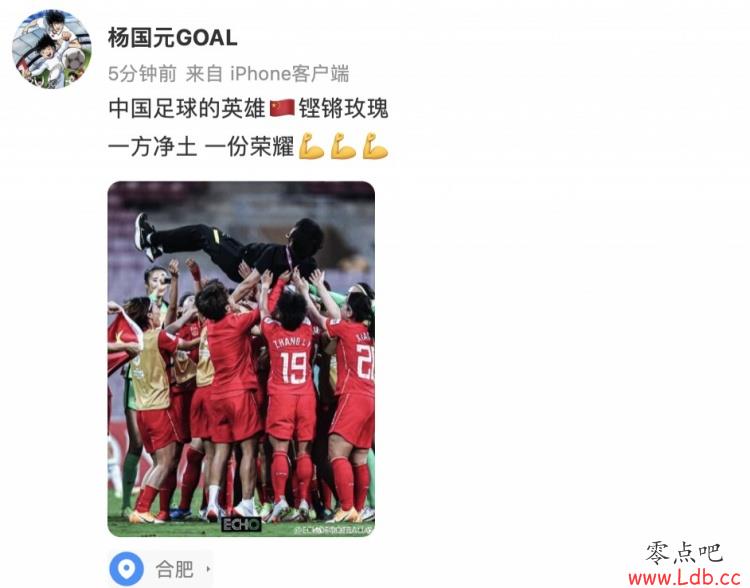The height and width of the screenshot is (588, 750).
Task: Open the 合肥 location tag
Action: tap(161, 569)
